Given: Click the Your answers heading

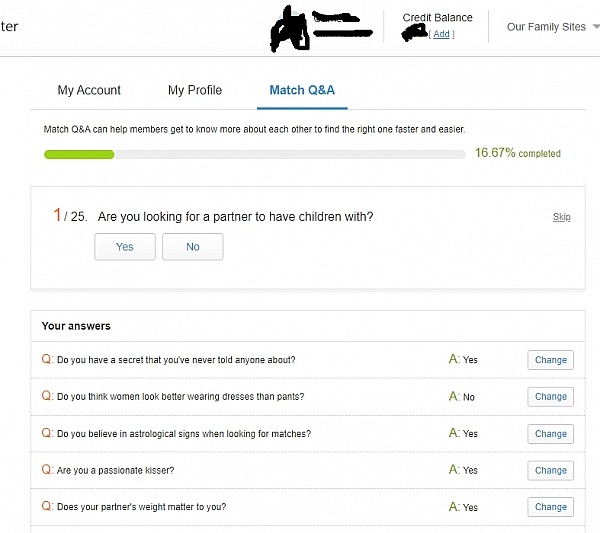Looking at the screenshot, I should [x=76, y=326].
